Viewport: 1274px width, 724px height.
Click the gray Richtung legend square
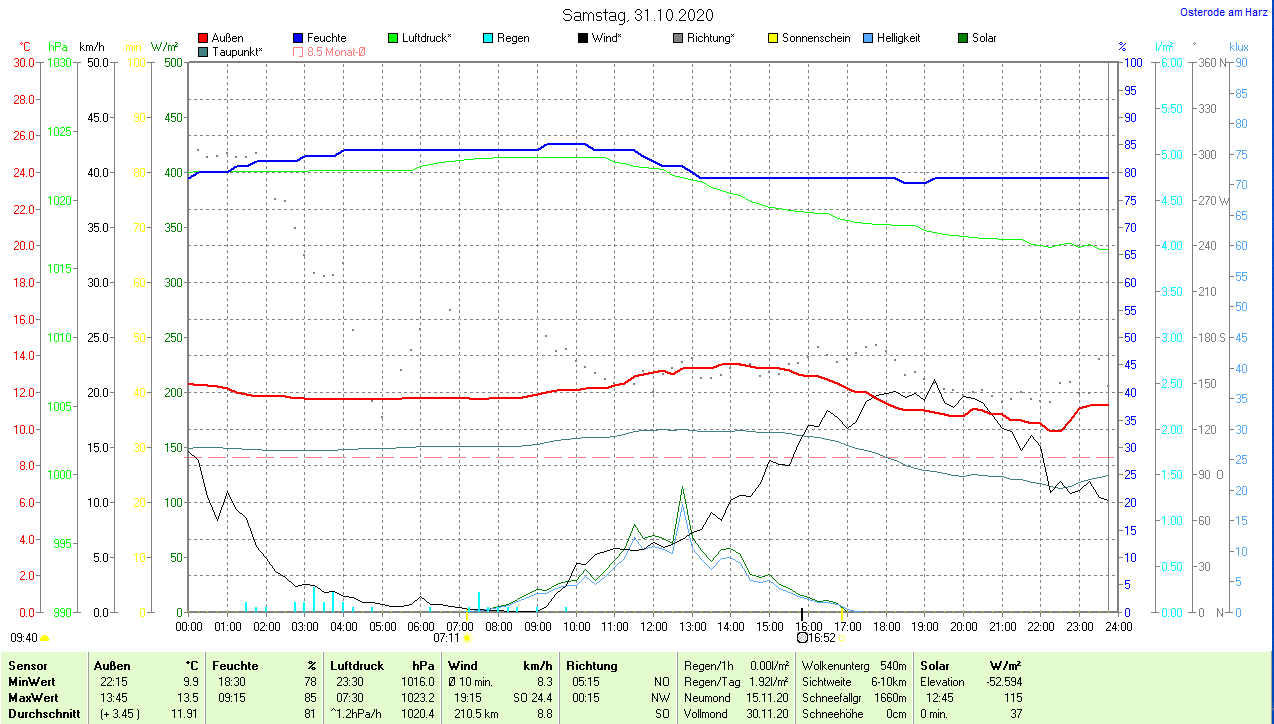[x=678, y=38]
